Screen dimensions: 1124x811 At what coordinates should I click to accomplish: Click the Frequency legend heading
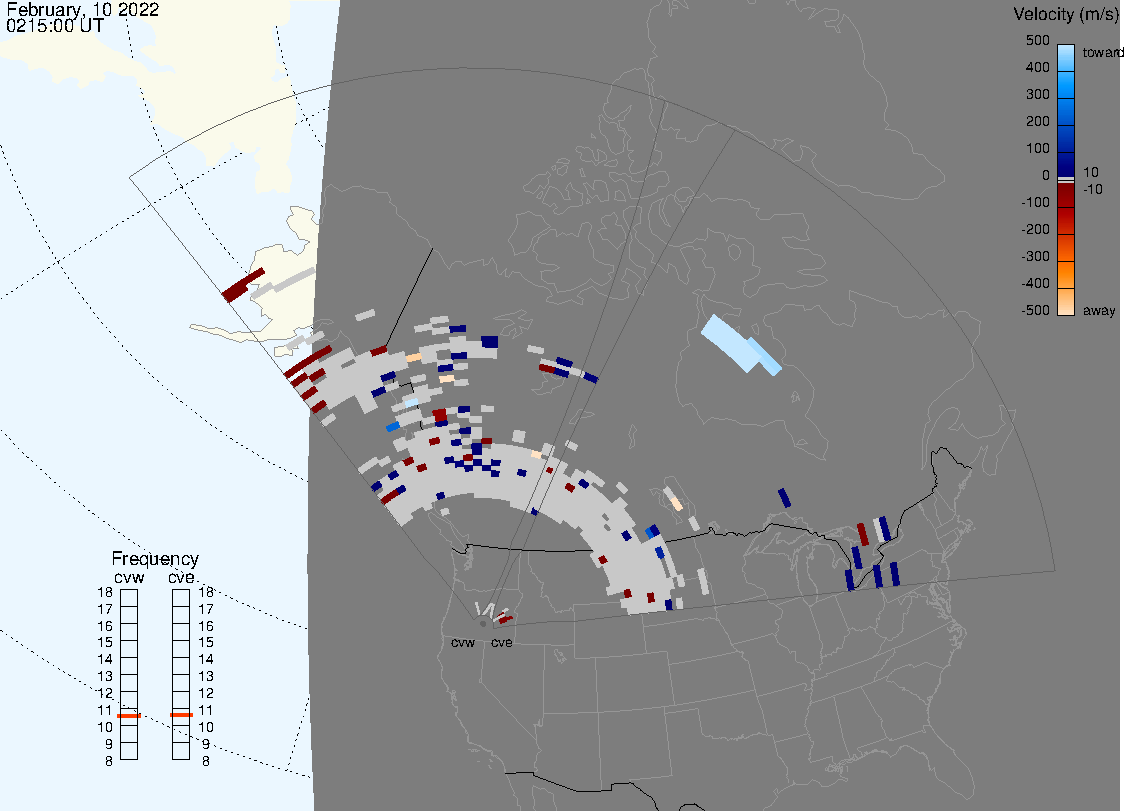155,559
